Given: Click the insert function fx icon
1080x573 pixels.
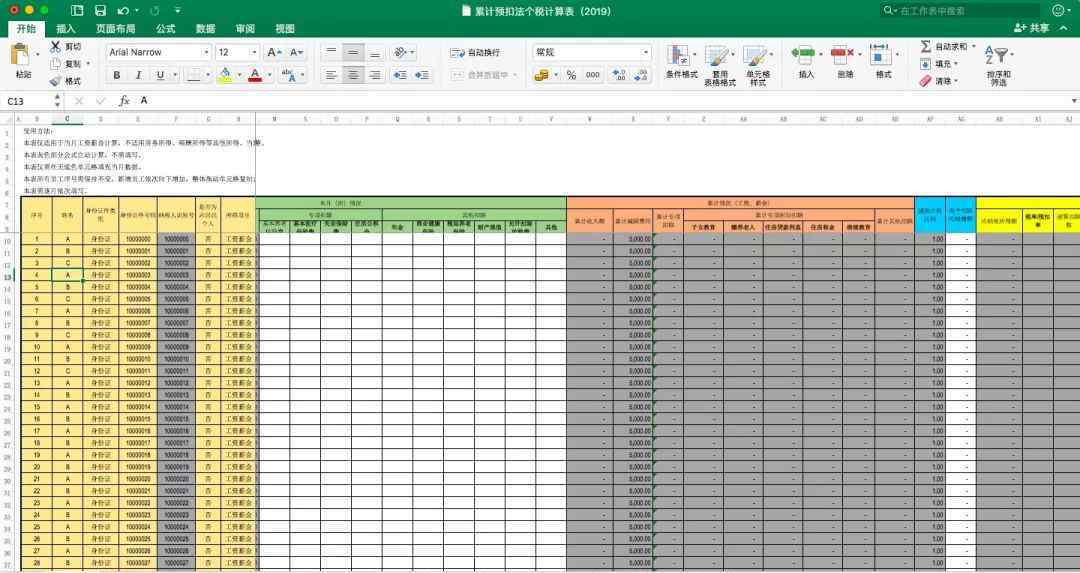Looking at the screenshot, I should tap(125, 101).
